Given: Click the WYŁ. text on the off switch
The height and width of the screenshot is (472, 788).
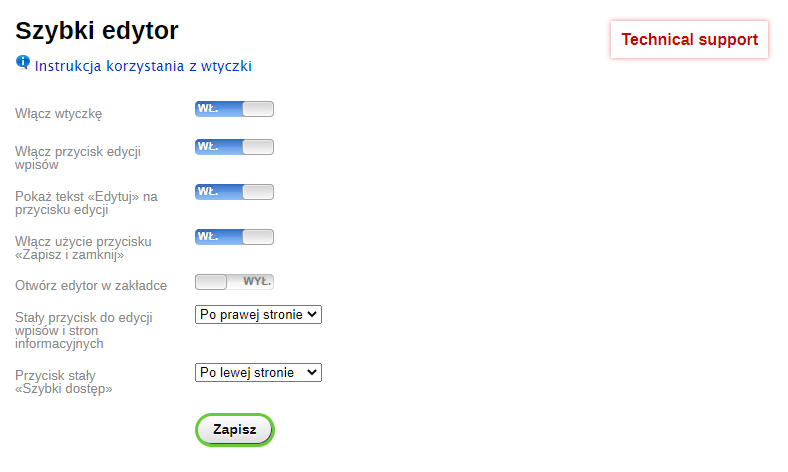Looking at the screenshot, I should coord(258,282).
